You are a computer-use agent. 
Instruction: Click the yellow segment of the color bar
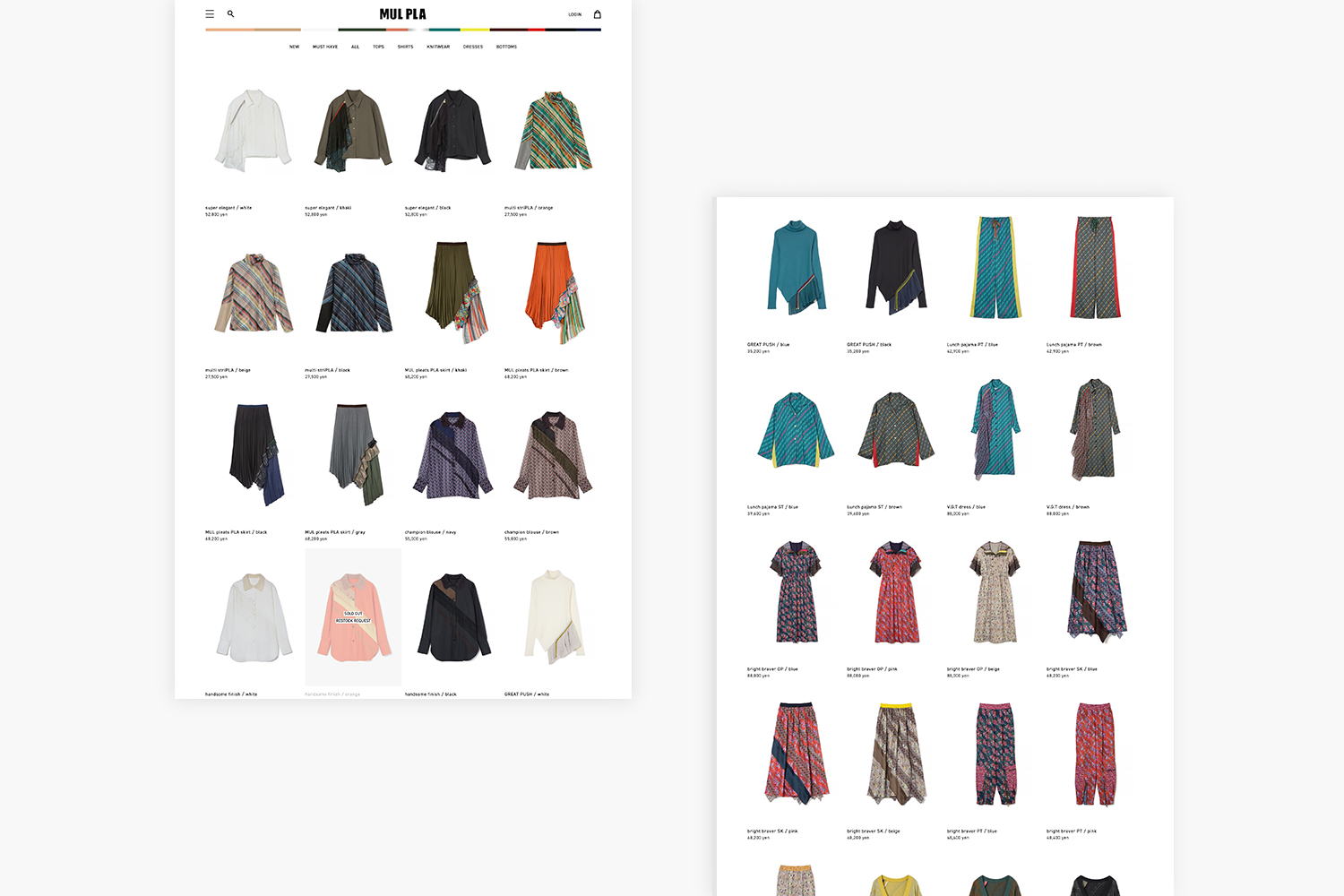(475, 30)
